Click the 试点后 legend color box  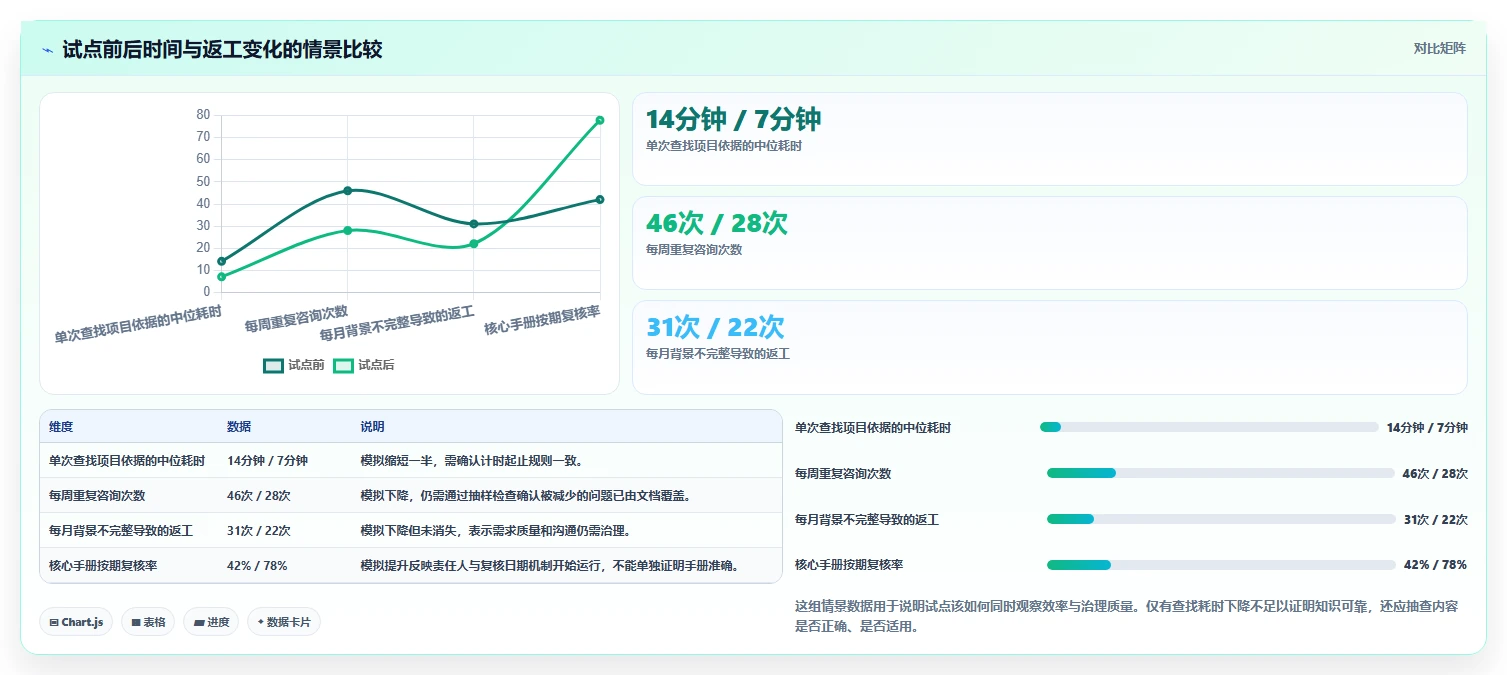[343, 365]
